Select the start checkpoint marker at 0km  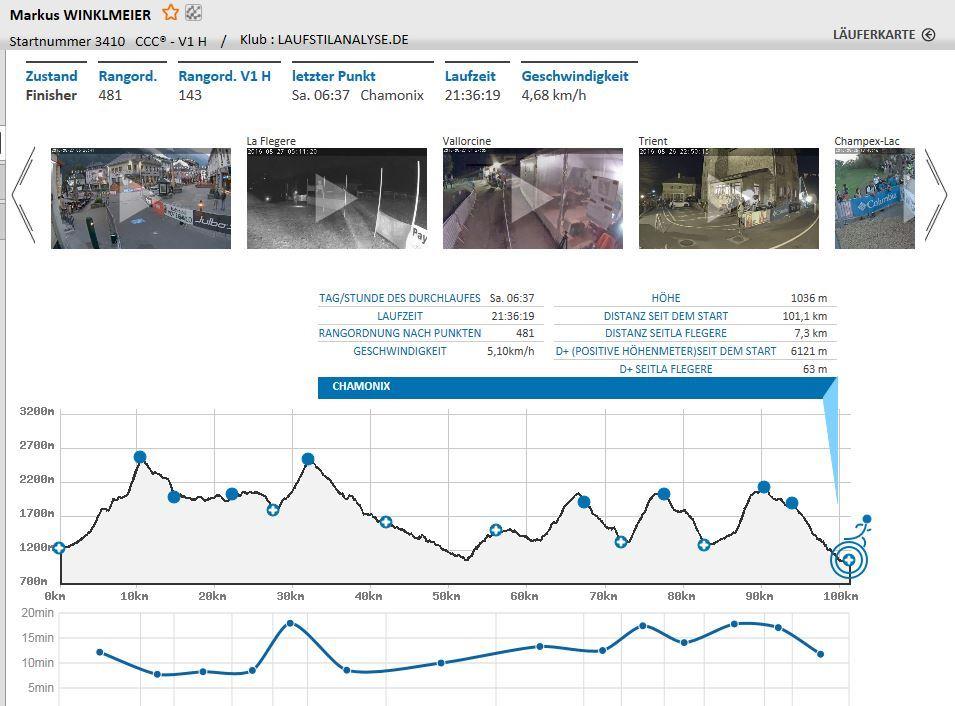(59, 548)
